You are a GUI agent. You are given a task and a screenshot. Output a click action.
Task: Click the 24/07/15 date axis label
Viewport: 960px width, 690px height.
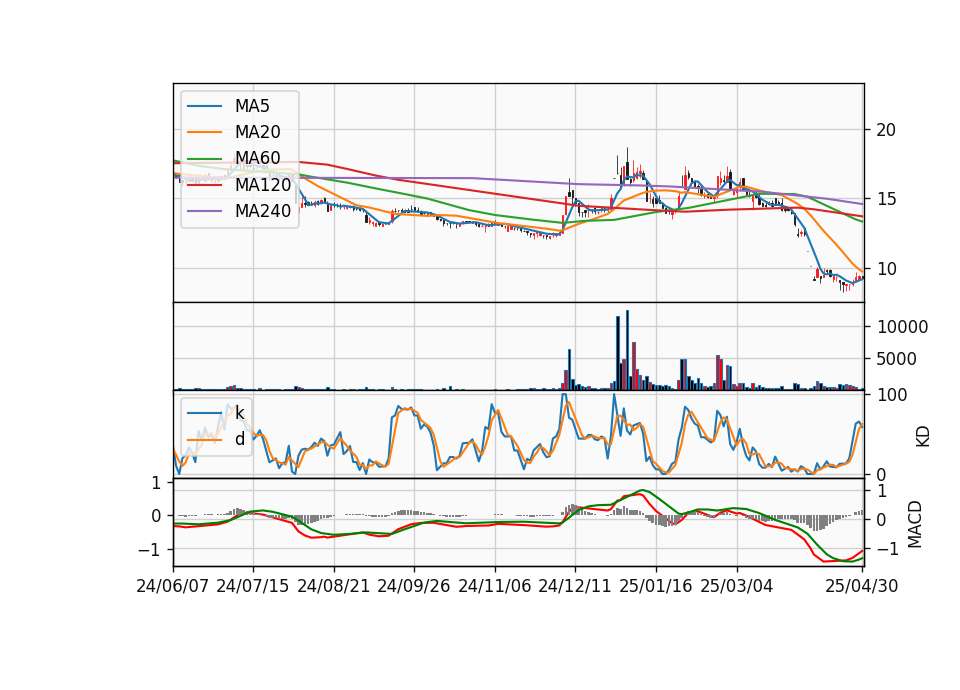252,586
